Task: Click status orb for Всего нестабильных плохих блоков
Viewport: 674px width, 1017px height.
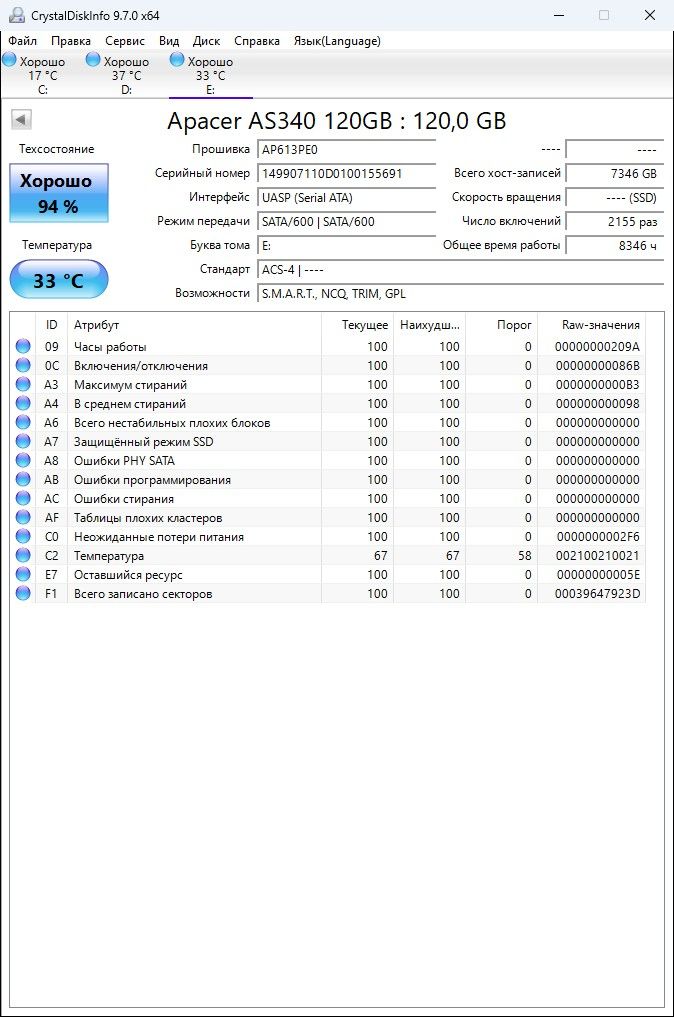Action: pos(23,422)
